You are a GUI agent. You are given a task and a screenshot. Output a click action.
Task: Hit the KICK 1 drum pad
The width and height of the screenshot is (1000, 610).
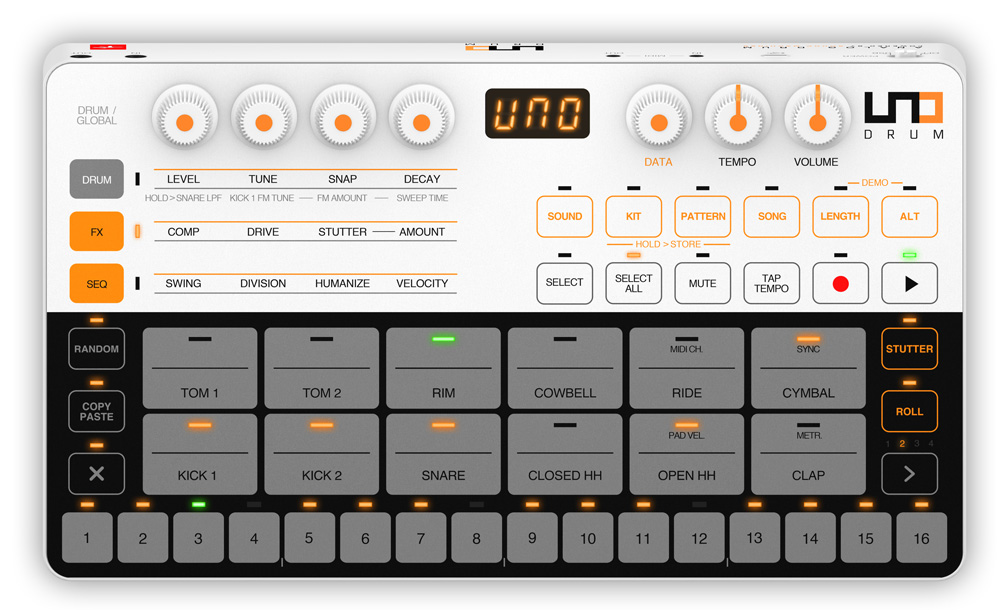(200, 455)
